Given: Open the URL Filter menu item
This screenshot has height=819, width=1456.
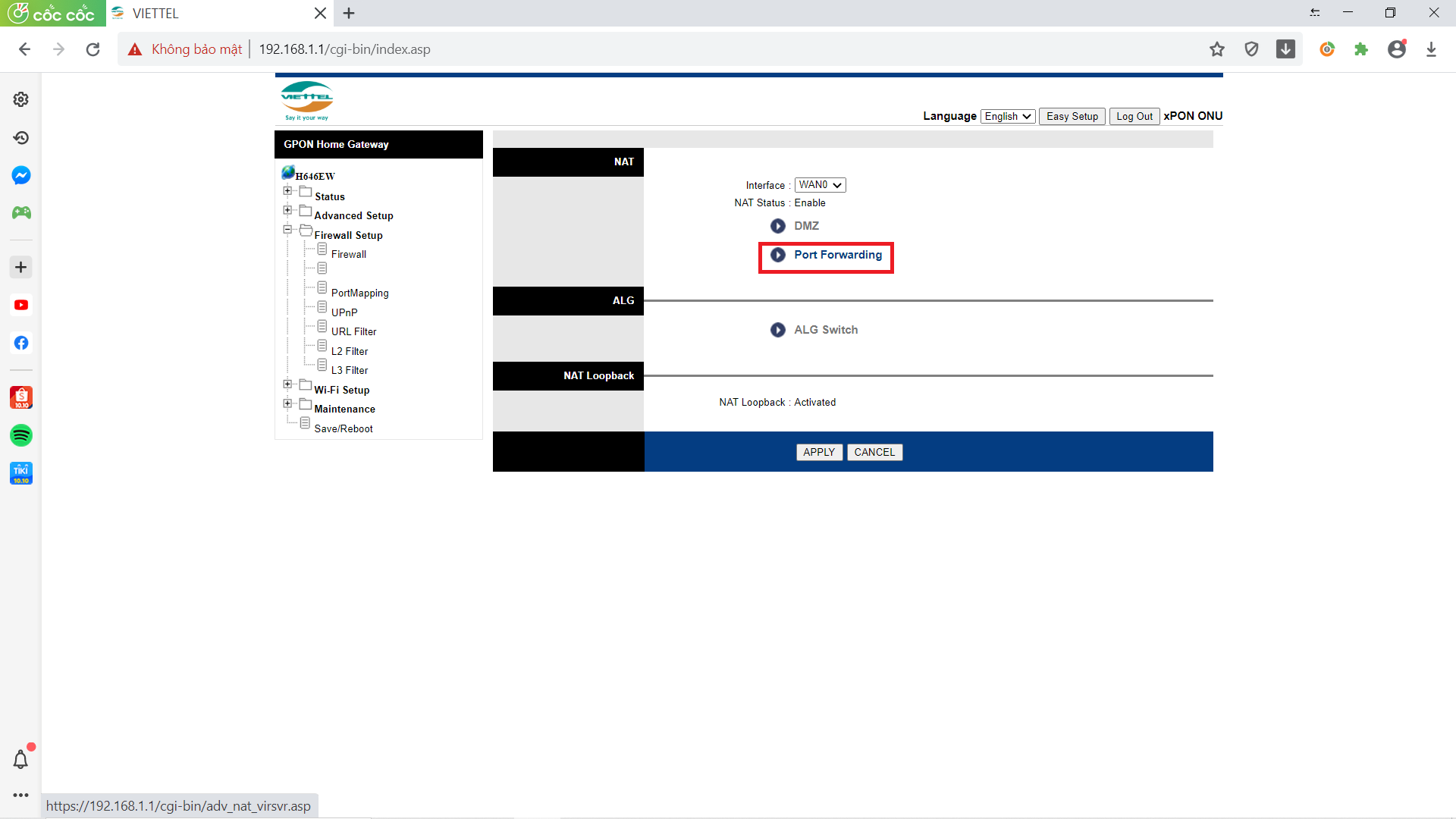Looking at the screenshot, I should [x=353, y=331].
